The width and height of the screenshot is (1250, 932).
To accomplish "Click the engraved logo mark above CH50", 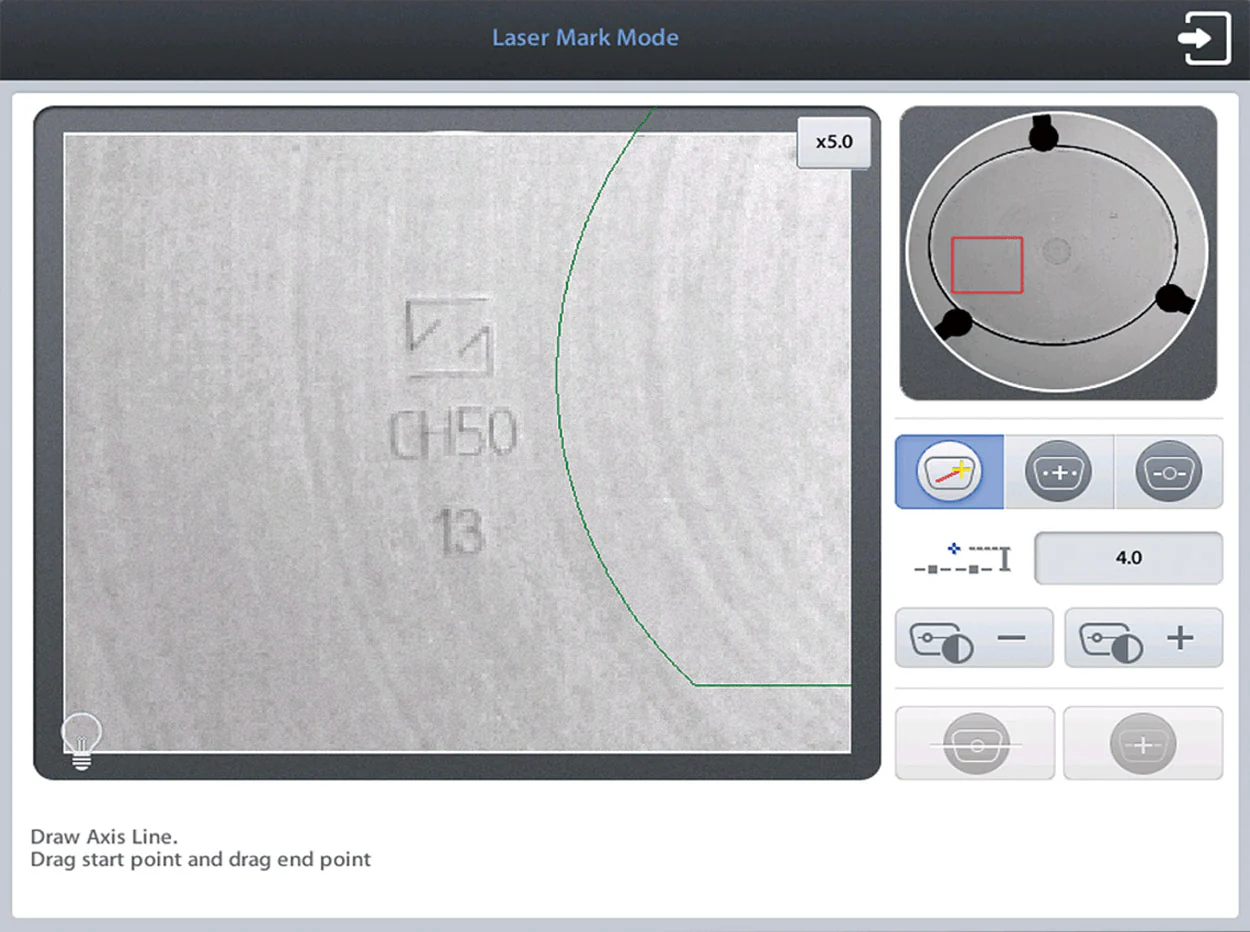I will tap(449, 337).
